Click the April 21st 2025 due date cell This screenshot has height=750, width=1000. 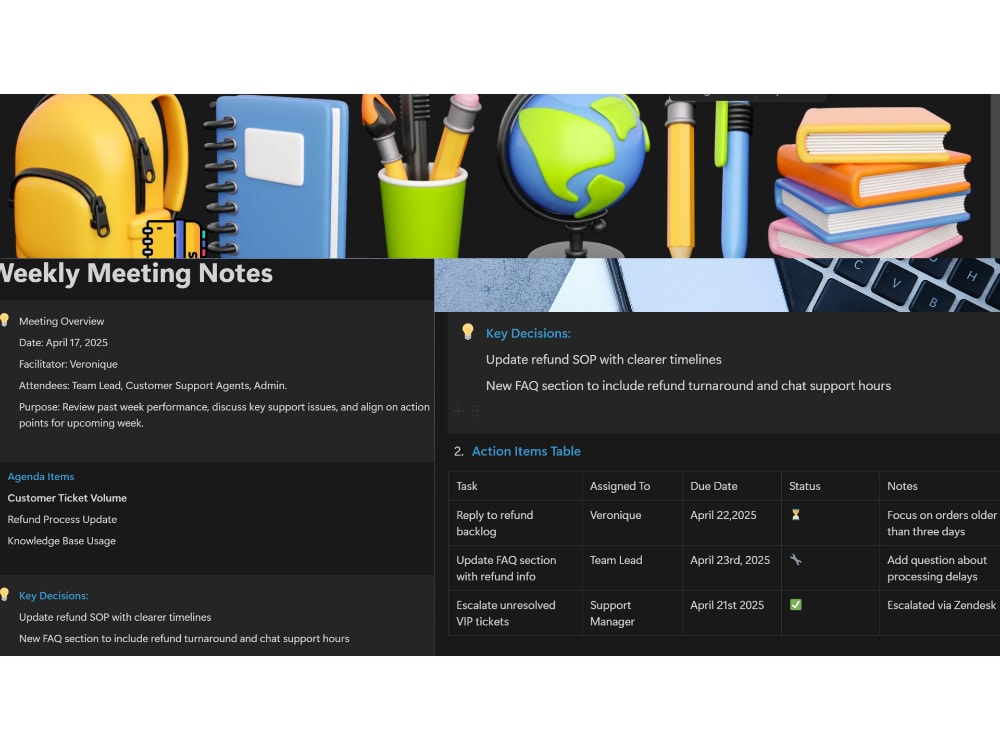coord(732,613)
